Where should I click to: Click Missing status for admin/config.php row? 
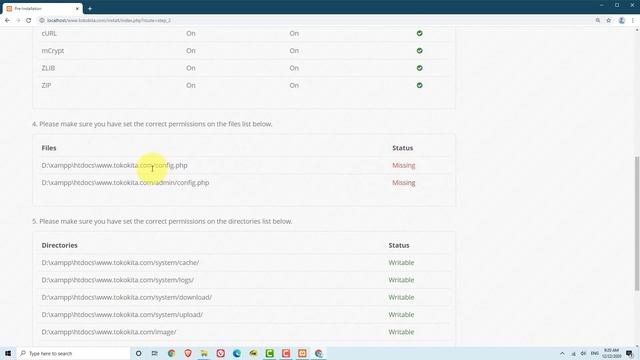click(404, 182)
